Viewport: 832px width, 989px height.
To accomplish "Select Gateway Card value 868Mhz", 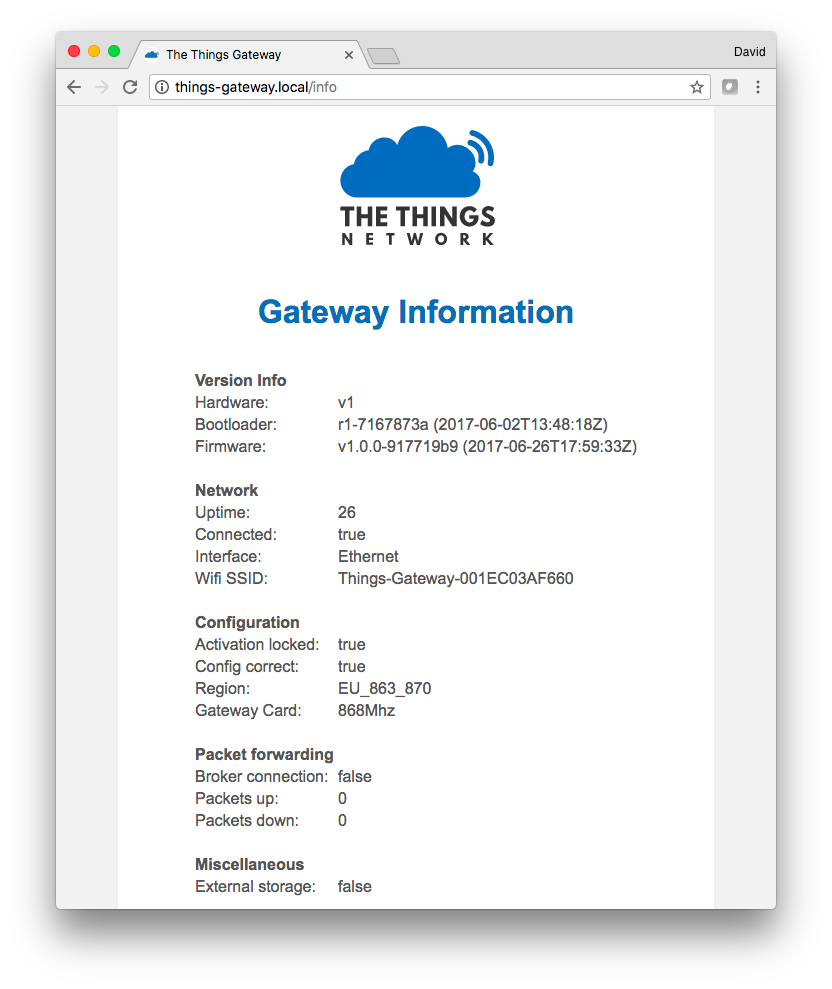I will (x=366, y=710).
